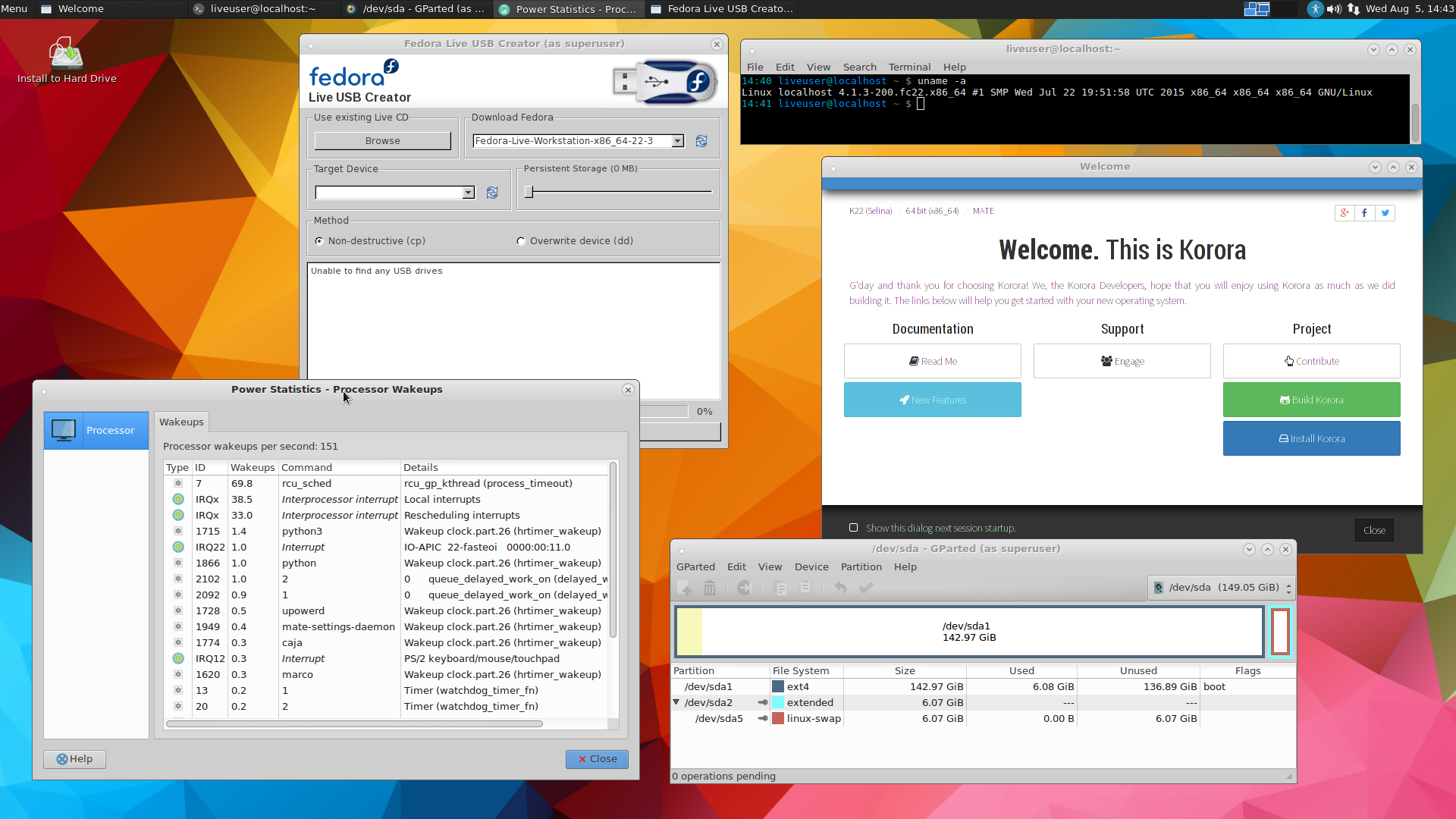Image resolution: width=1456 pixels, height=819 pixels.
Task: Open the New Features button
Action: (x=932, y=400)
